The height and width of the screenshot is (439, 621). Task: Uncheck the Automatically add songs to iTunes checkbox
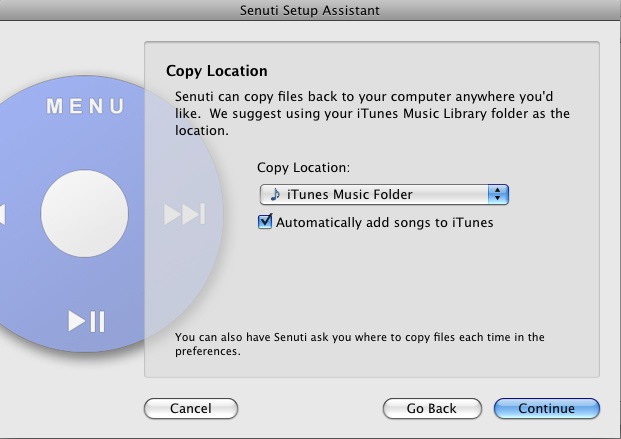click(265, 222)
